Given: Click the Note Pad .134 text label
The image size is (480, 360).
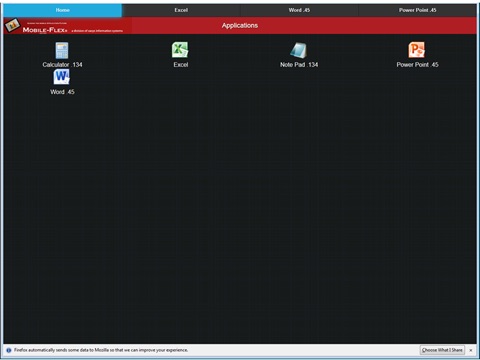Looking at the screenshot, I should coord(299,65).
